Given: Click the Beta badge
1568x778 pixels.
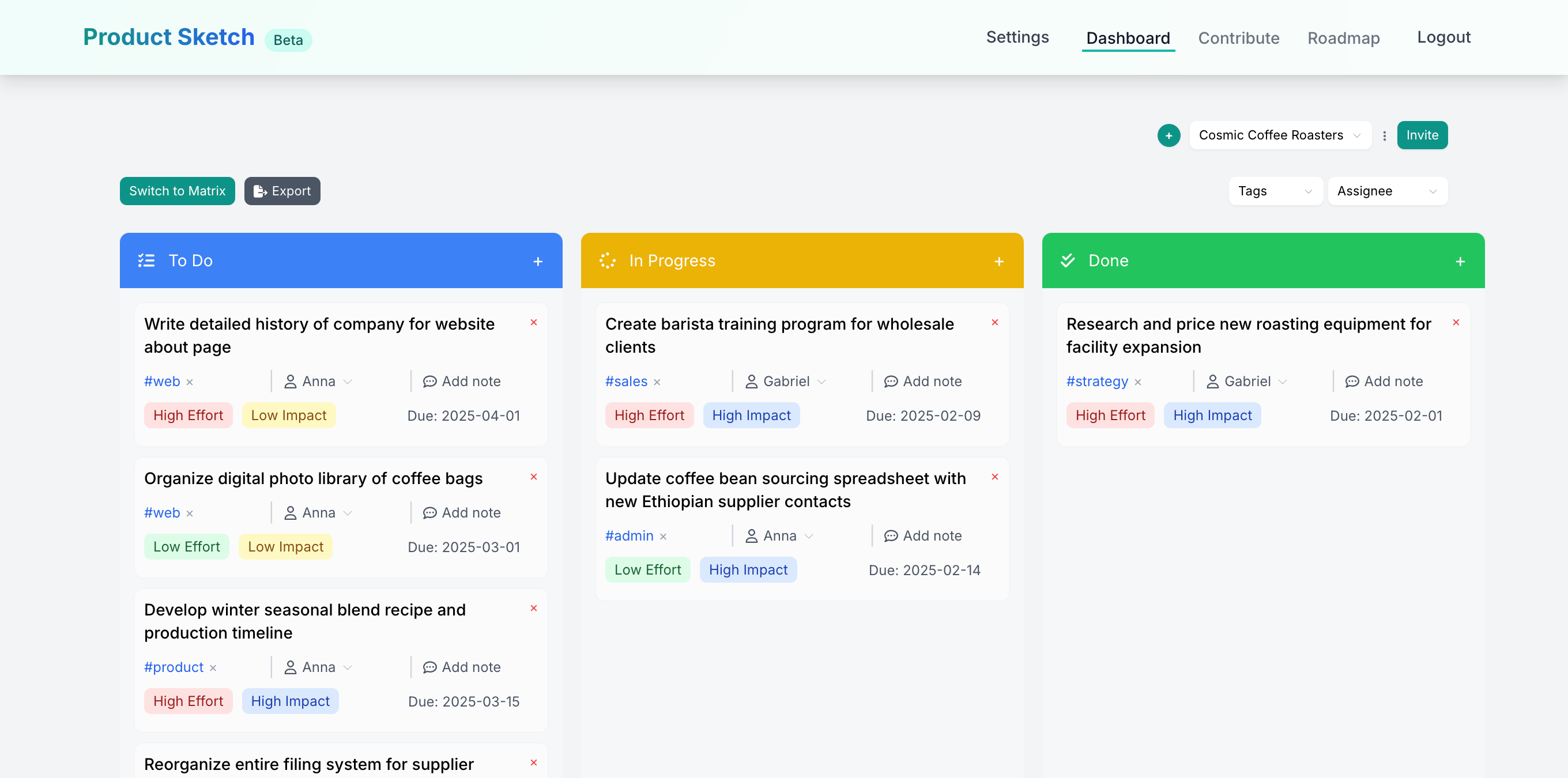Looking at the screenshot, I should click(x=288, y=40).
